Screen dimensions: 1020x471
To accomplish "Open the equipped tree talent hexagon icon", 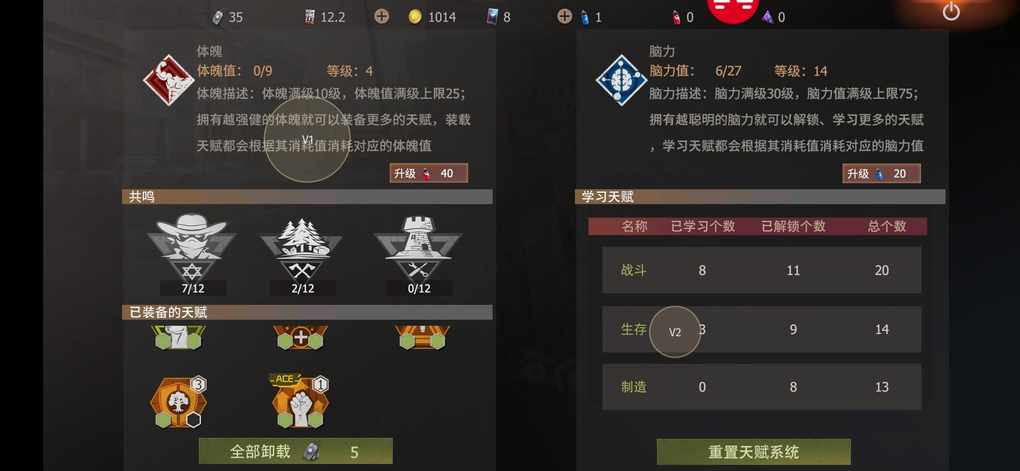I will click(x=178, y=401).
